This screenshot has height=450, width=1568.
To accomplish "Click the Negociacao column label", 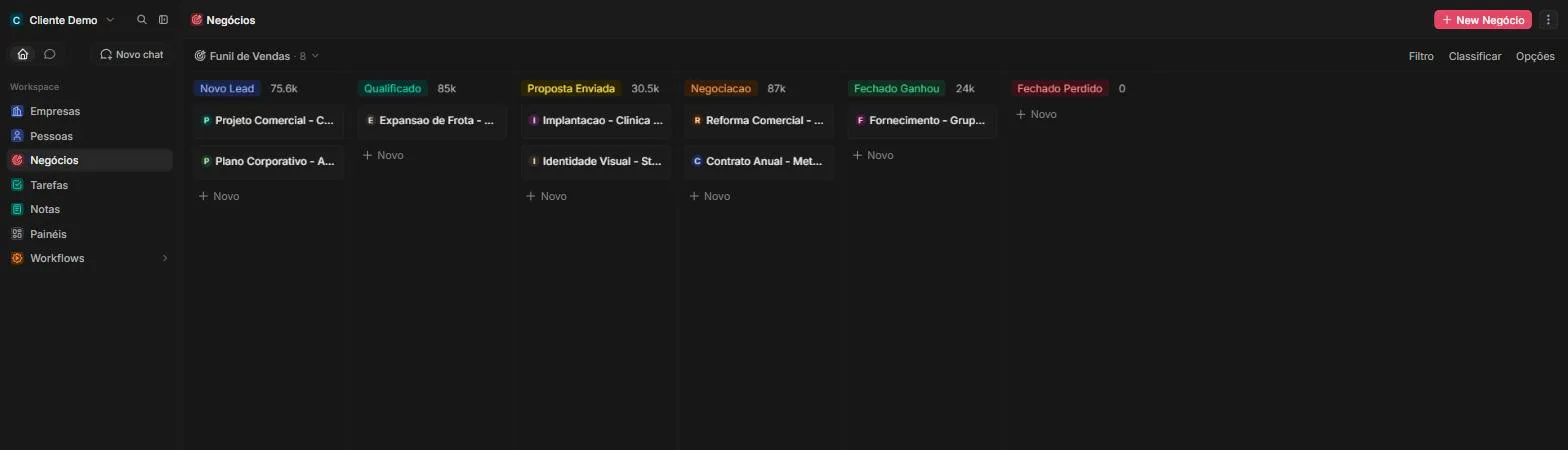I will [x=721, y=88].
